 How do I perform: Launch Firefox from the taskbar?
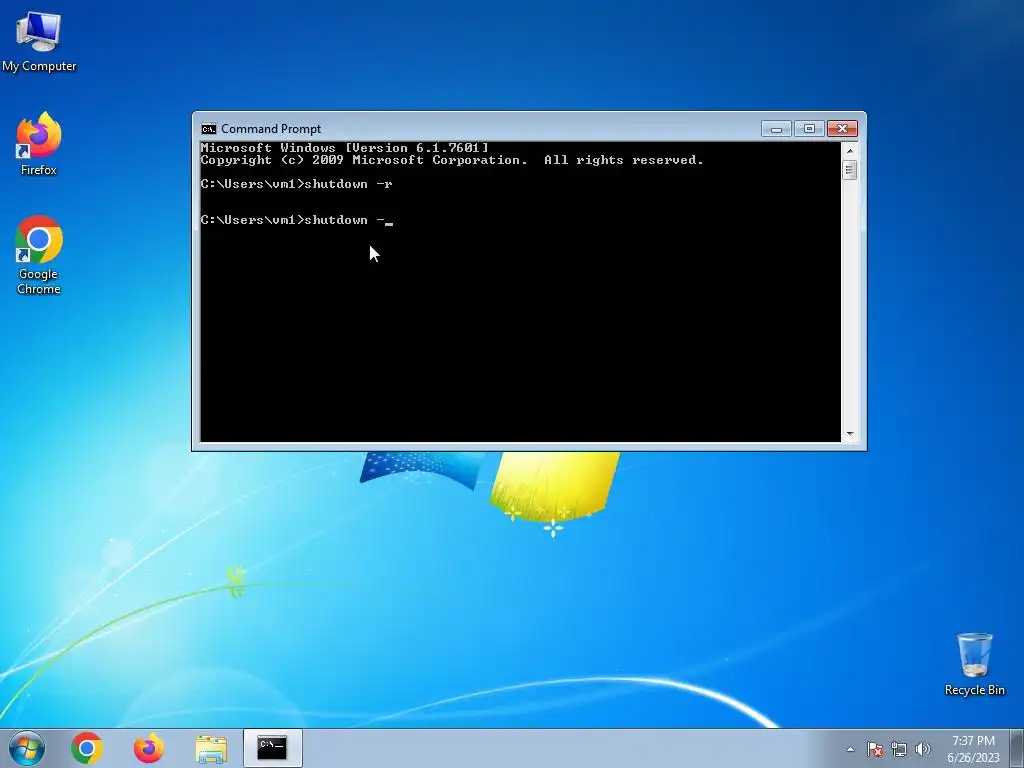click(x=149, y=748)
